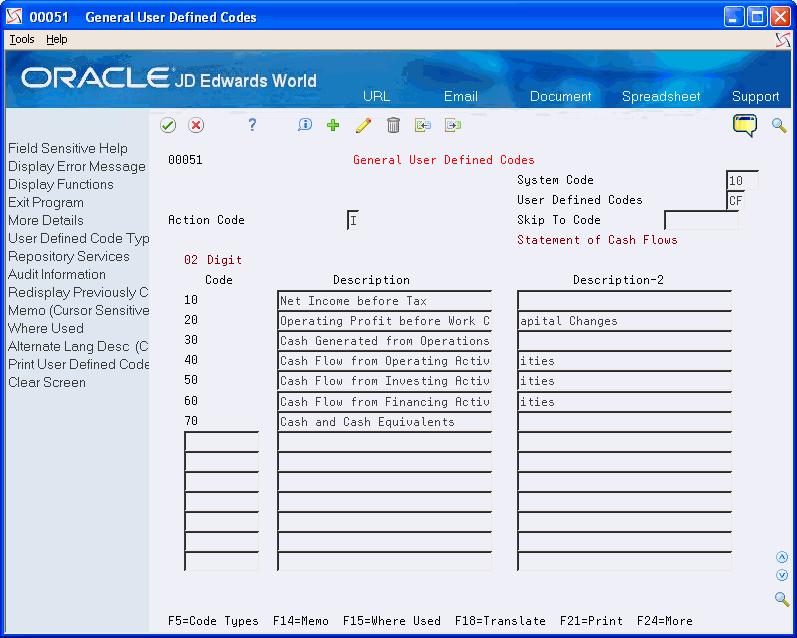Open the Tools menu
Screen dimensions: 797x638
point(22,39)
